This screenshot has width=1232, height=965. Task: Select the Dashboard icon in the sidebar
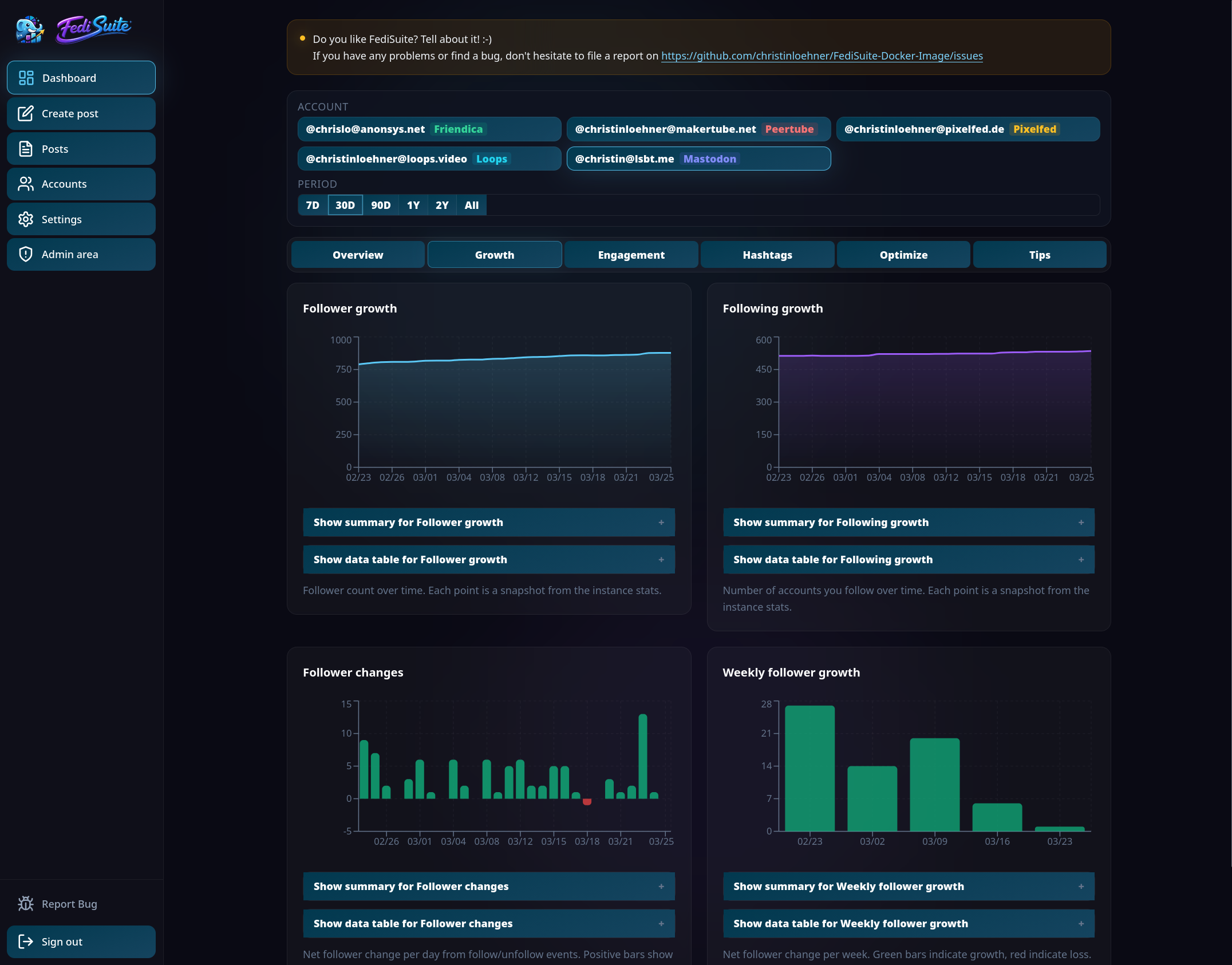(26, 77)
